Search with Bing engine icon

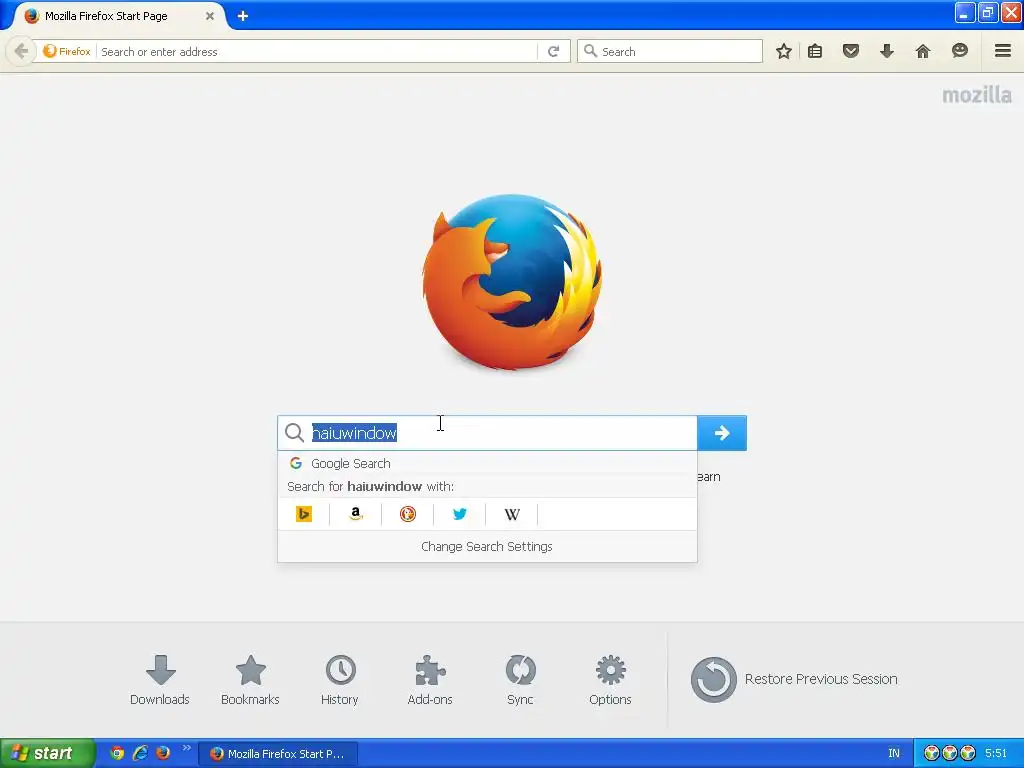click(304, 514)
